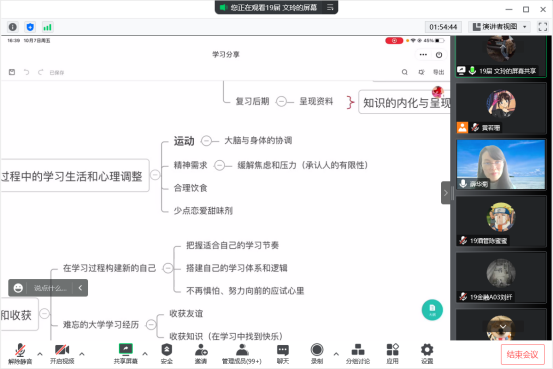
Task: Open the settings gear in the toolbar
Action: [x=427, y=353]
